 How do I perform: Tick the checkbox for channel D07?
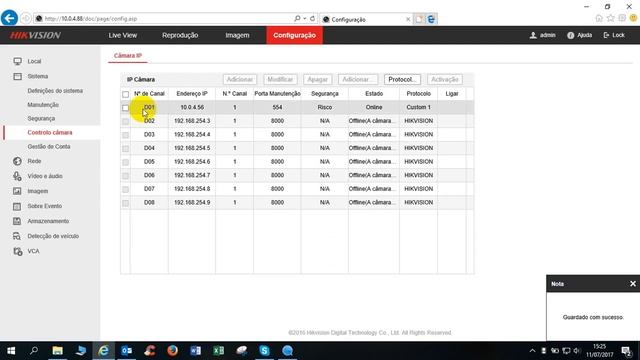coord(125,189)
